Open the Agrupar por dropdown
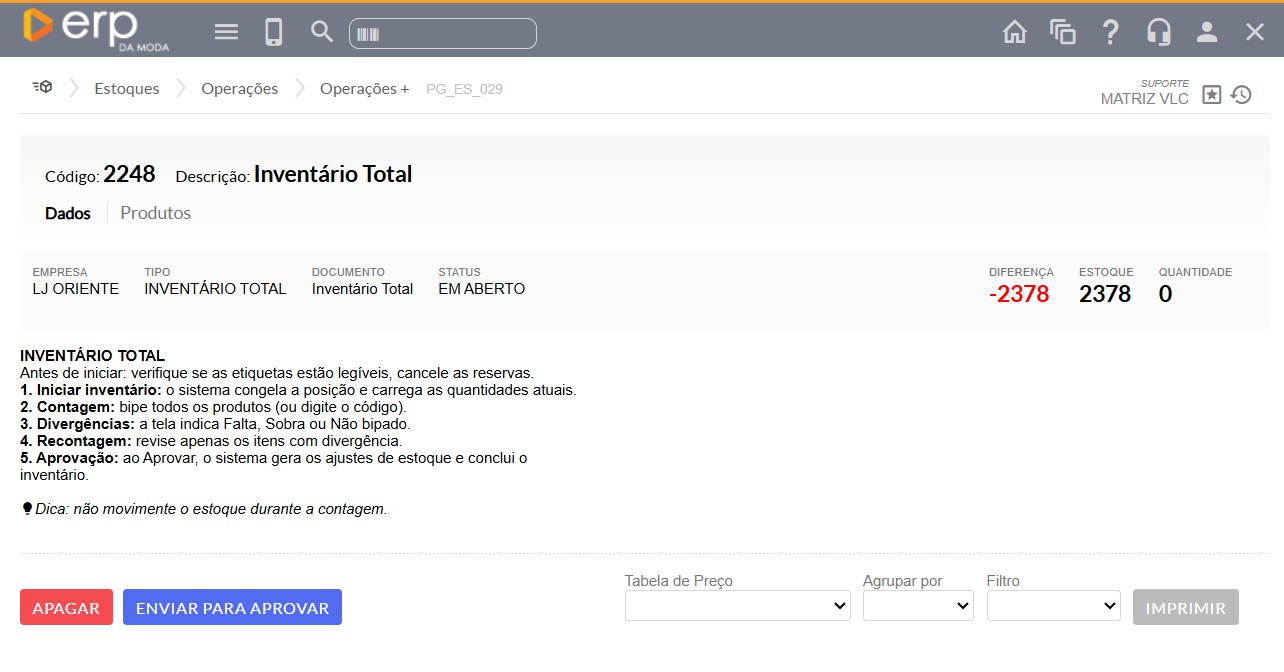The height and width of the screenshot is (672, 1284). coord(918,606)
